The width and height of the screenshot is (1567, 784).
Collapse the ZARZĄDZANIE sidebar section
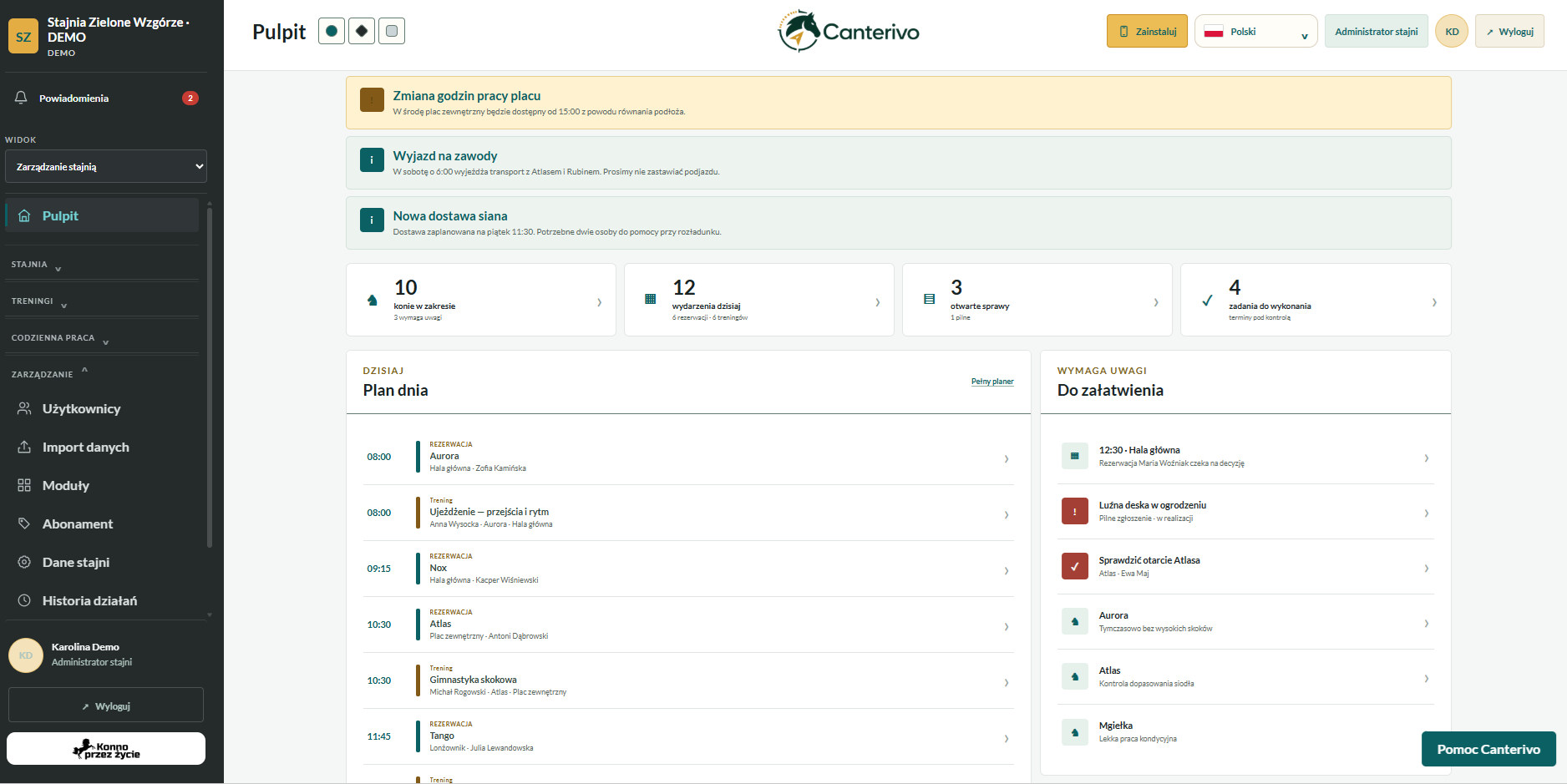point(102,374)
